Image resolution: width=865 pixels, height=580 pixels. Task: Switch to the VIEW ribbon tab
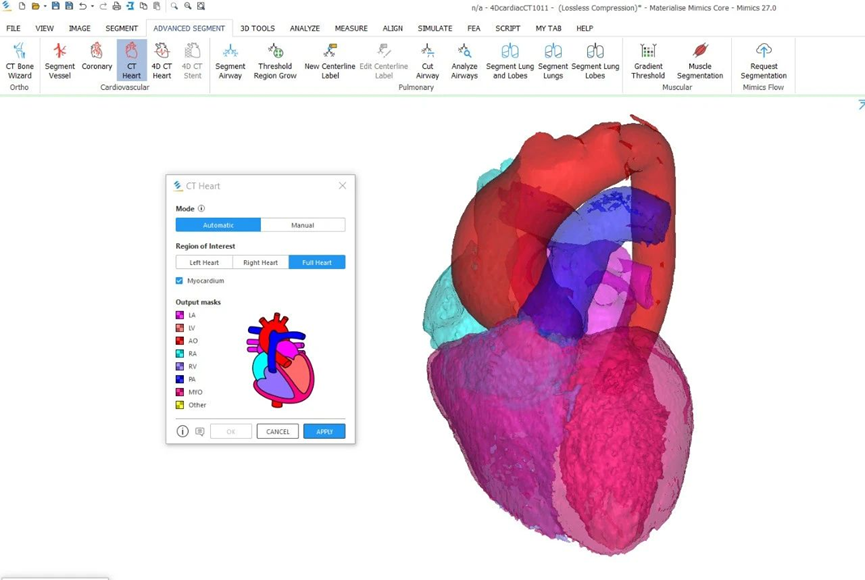[x=45, y=28]
